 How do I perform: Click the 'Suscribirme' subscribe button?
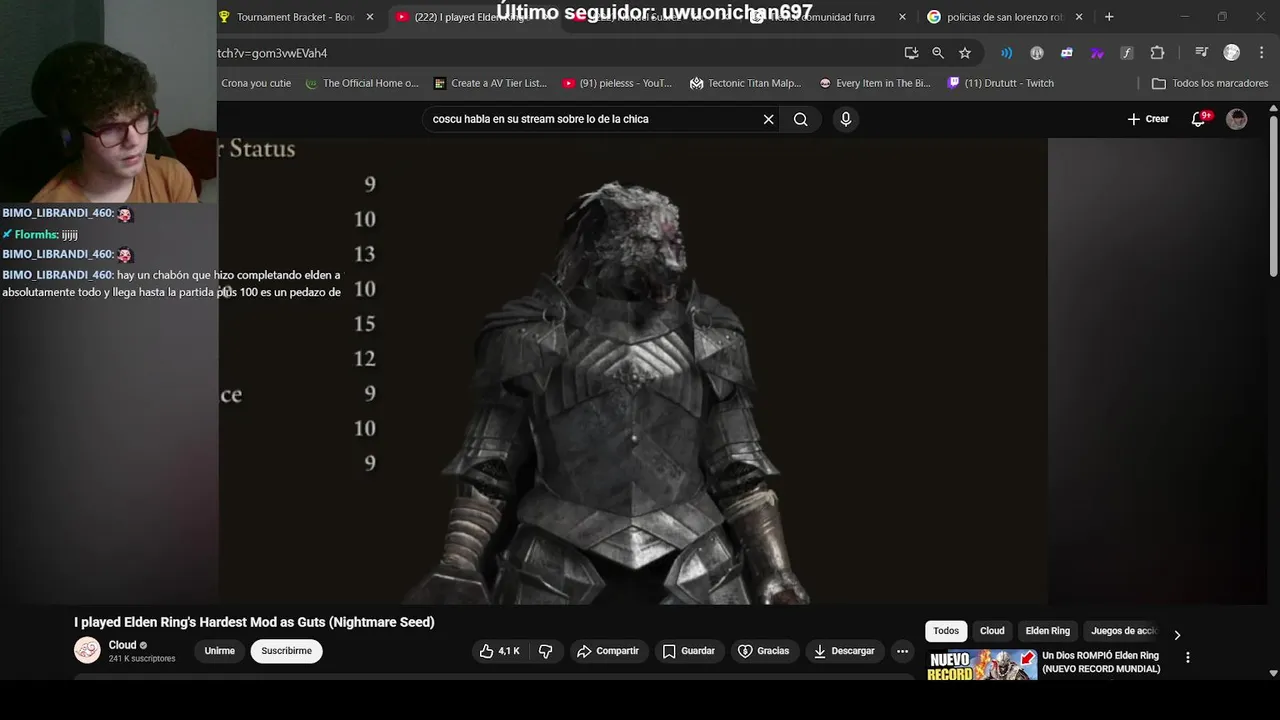point(287,651)
